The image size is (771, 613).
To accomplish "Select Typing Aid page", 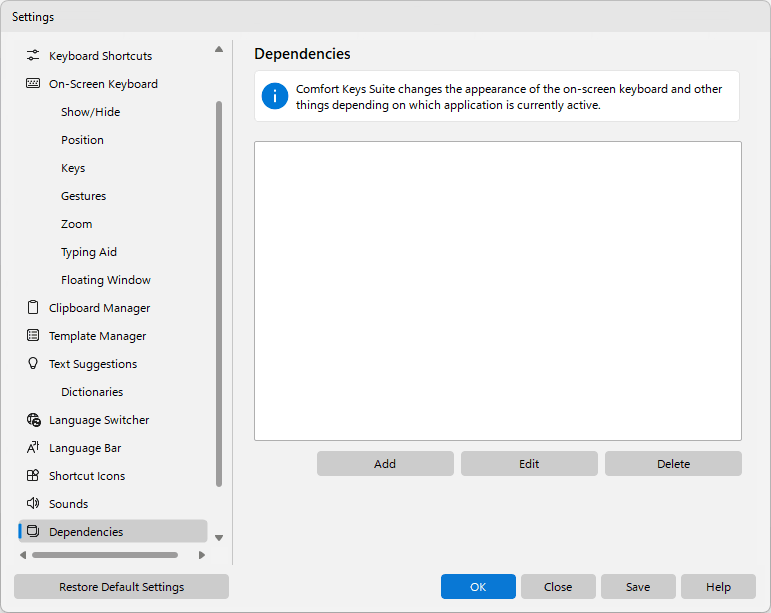I will [89, 252].
